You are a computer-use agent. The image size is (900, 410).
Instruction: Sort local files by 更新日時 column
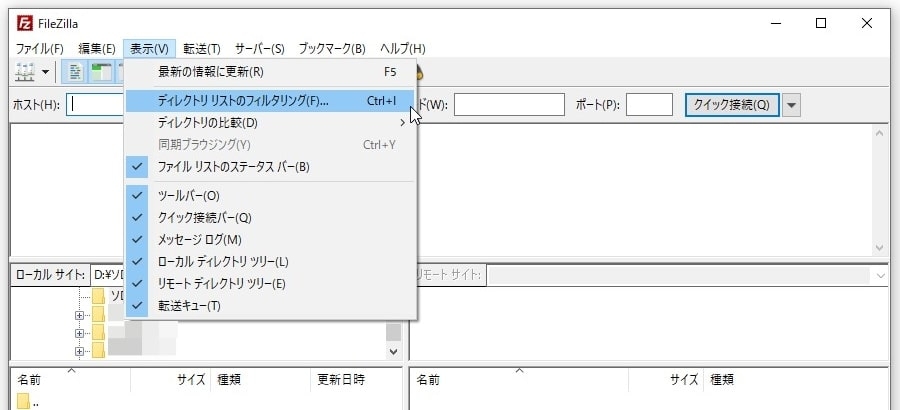point(341,380)
